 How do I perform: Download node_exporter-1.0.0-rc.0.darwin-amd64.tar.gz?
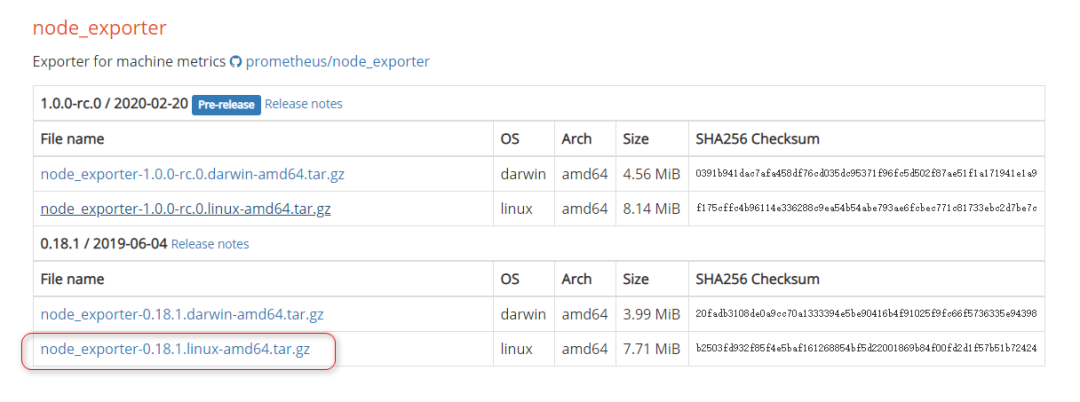coord(193,174)
